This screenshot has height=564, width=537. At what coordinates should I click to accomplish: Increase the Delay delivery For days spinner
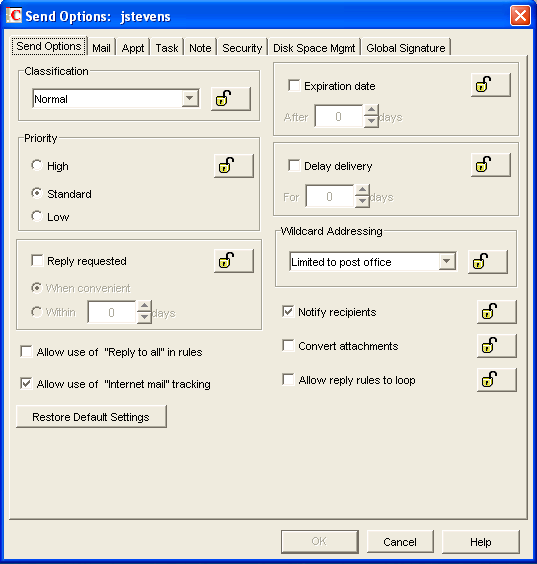tap(362, 190)
